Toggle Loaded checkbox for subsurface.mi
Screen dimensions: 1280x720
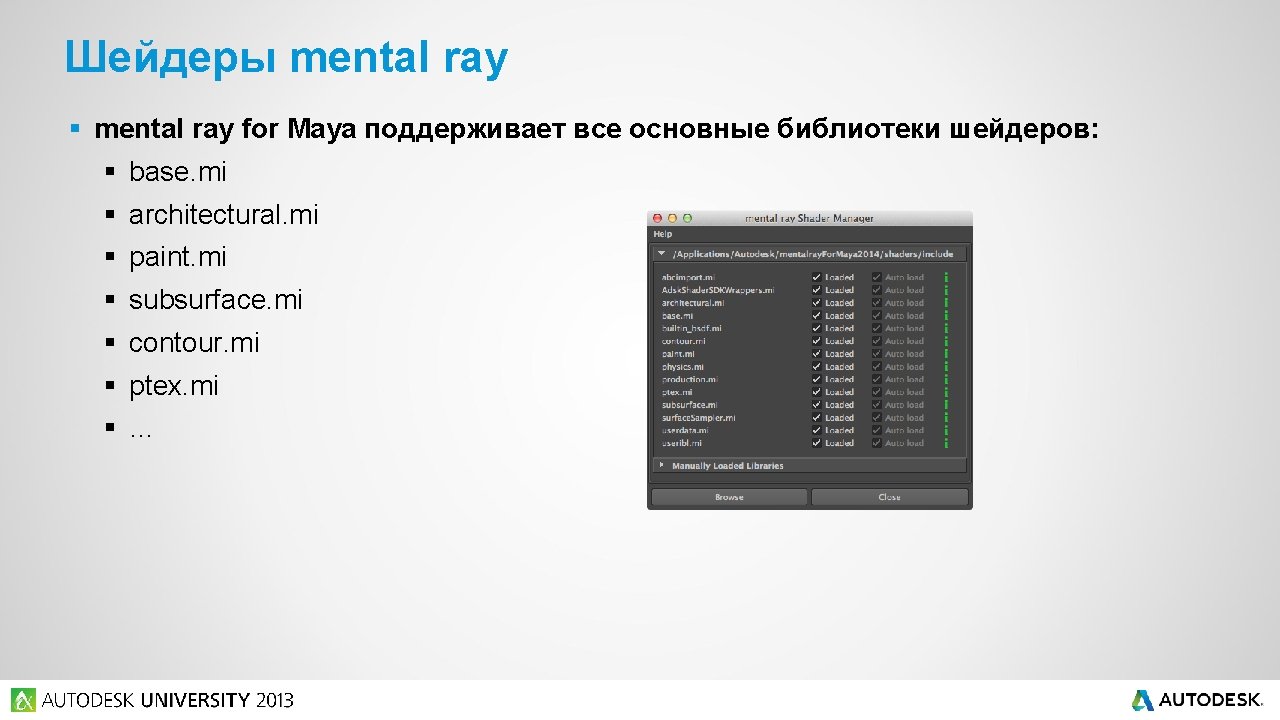coord(817,405)
